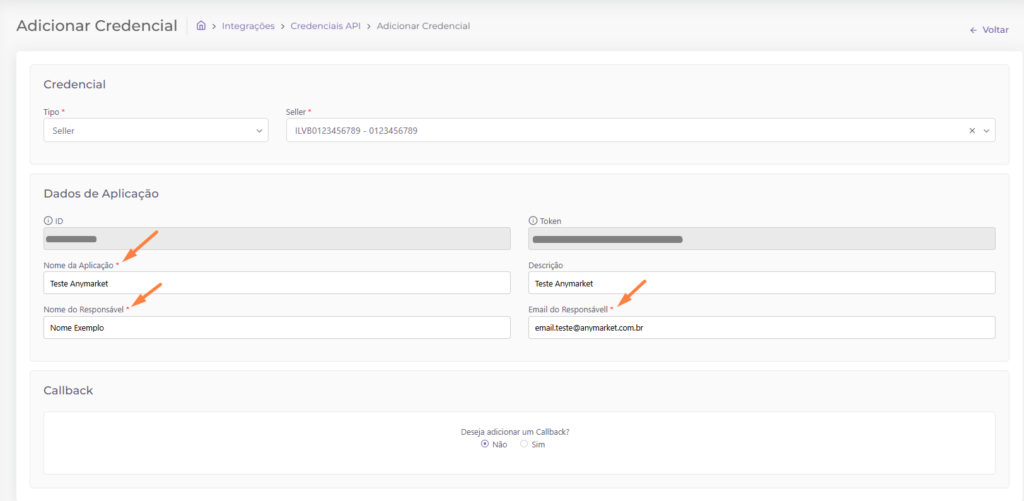
Task: Select the Não callback radio button
Action: coord(485,444)
